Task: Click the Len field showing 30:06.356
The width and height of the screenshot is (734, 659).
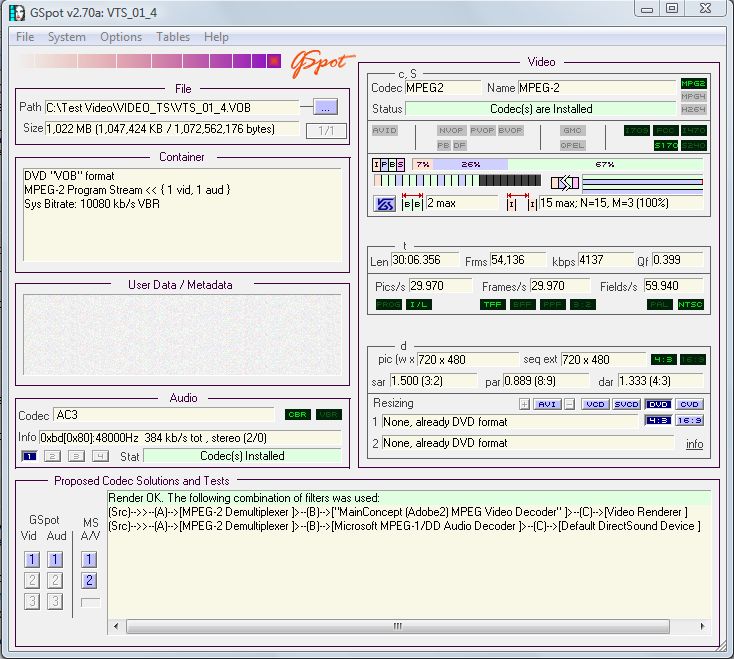Action: (425, 260)
